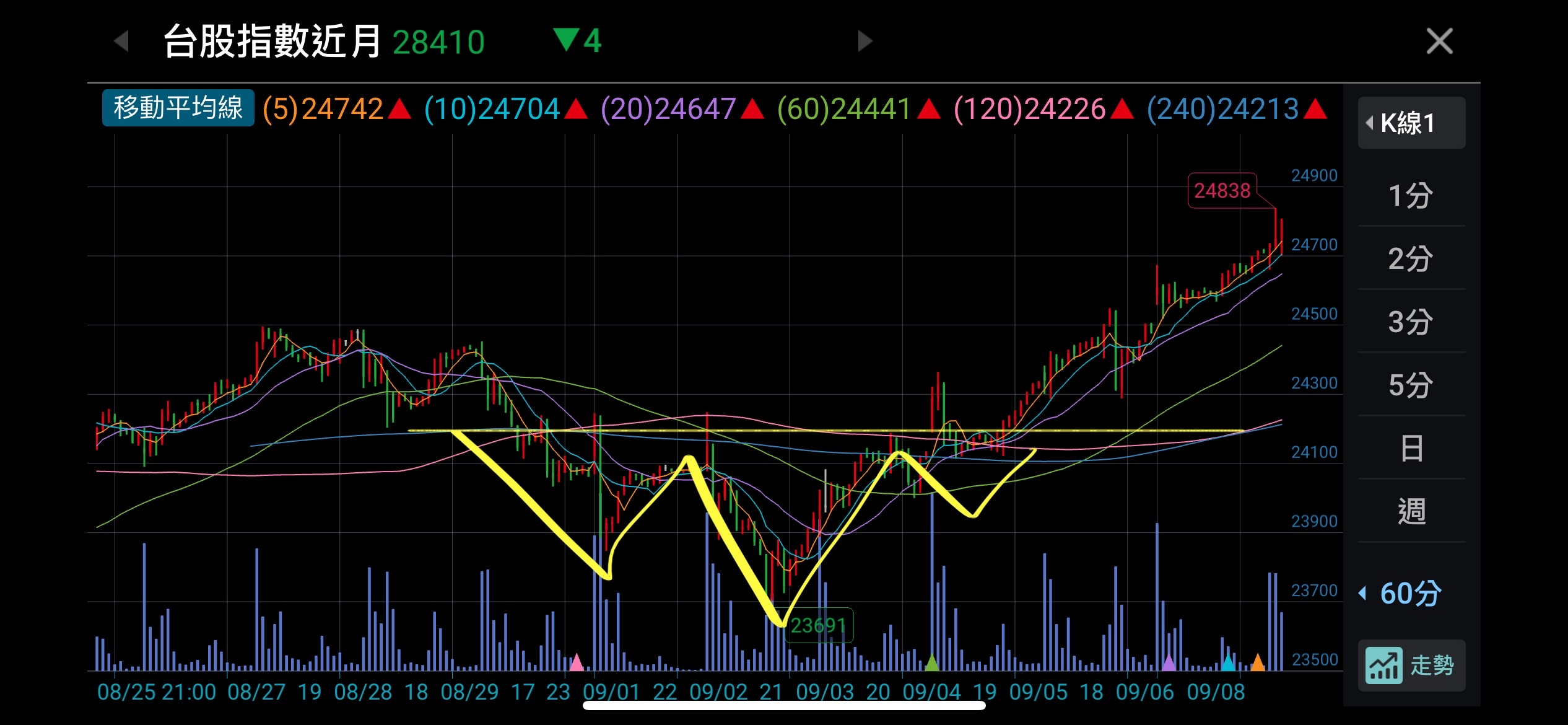
Task: Go to previous instrument with left arrow
Action: pos(122,42)
